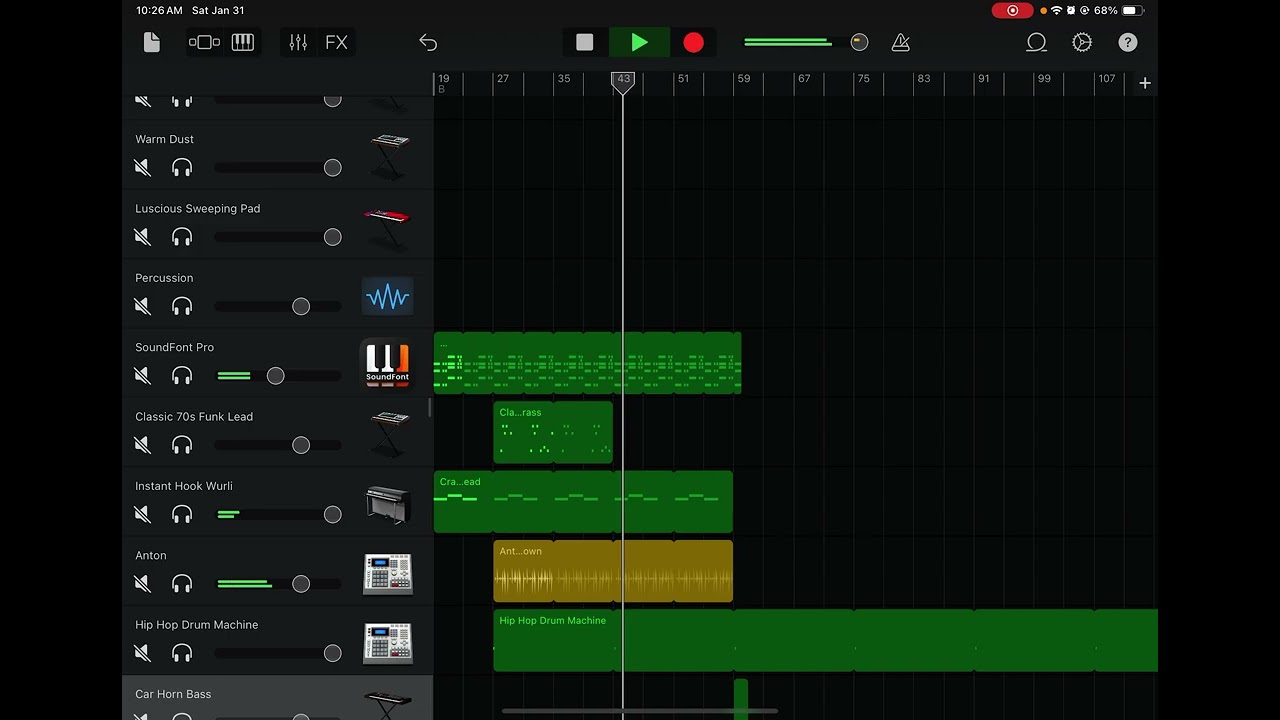Tap the master effects knob icon
This screenshot has width=1280, height=720.
pyautogui.click(x=859, y=42)
